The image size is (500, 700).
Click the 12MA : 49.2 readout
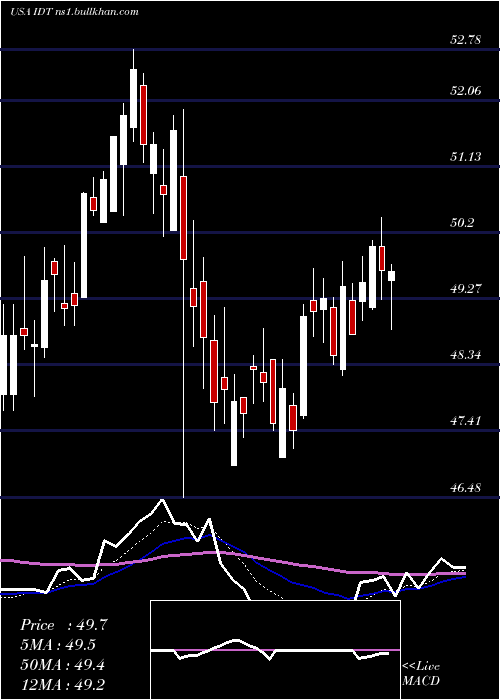coord(62,685)
